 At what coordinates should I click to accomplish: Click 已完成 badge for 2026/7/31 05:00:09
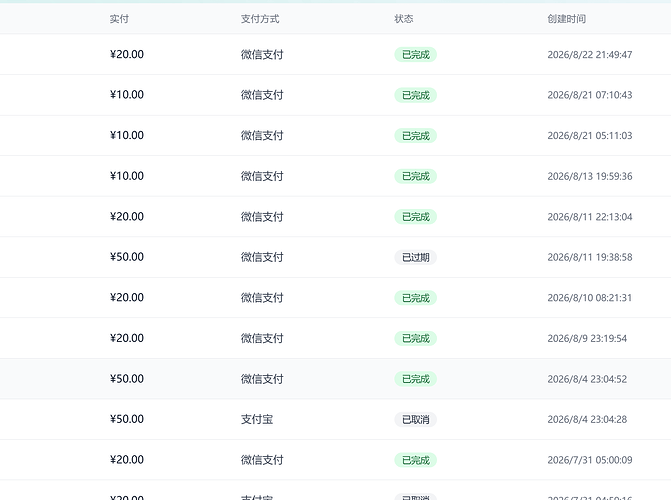coord(416,460)
